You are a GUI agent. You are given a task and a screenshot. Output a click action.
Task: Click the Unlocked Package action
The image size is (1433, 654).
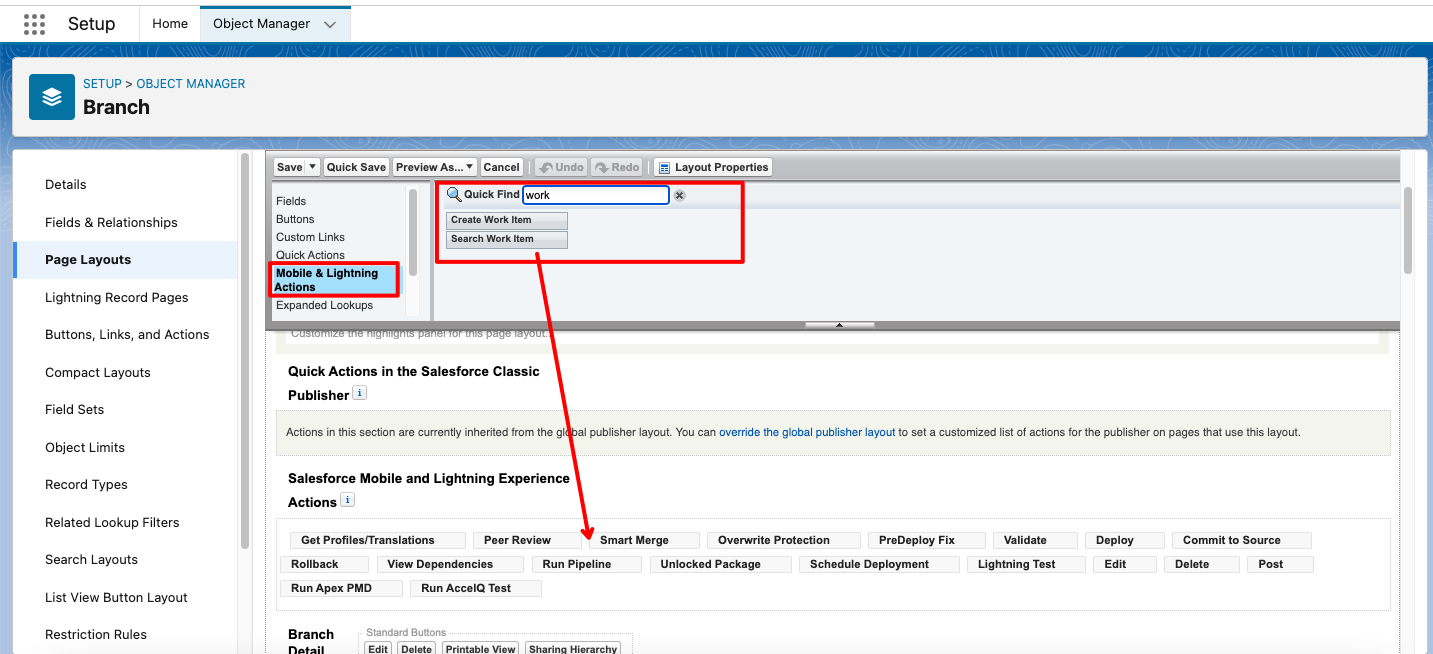(720, 564)
